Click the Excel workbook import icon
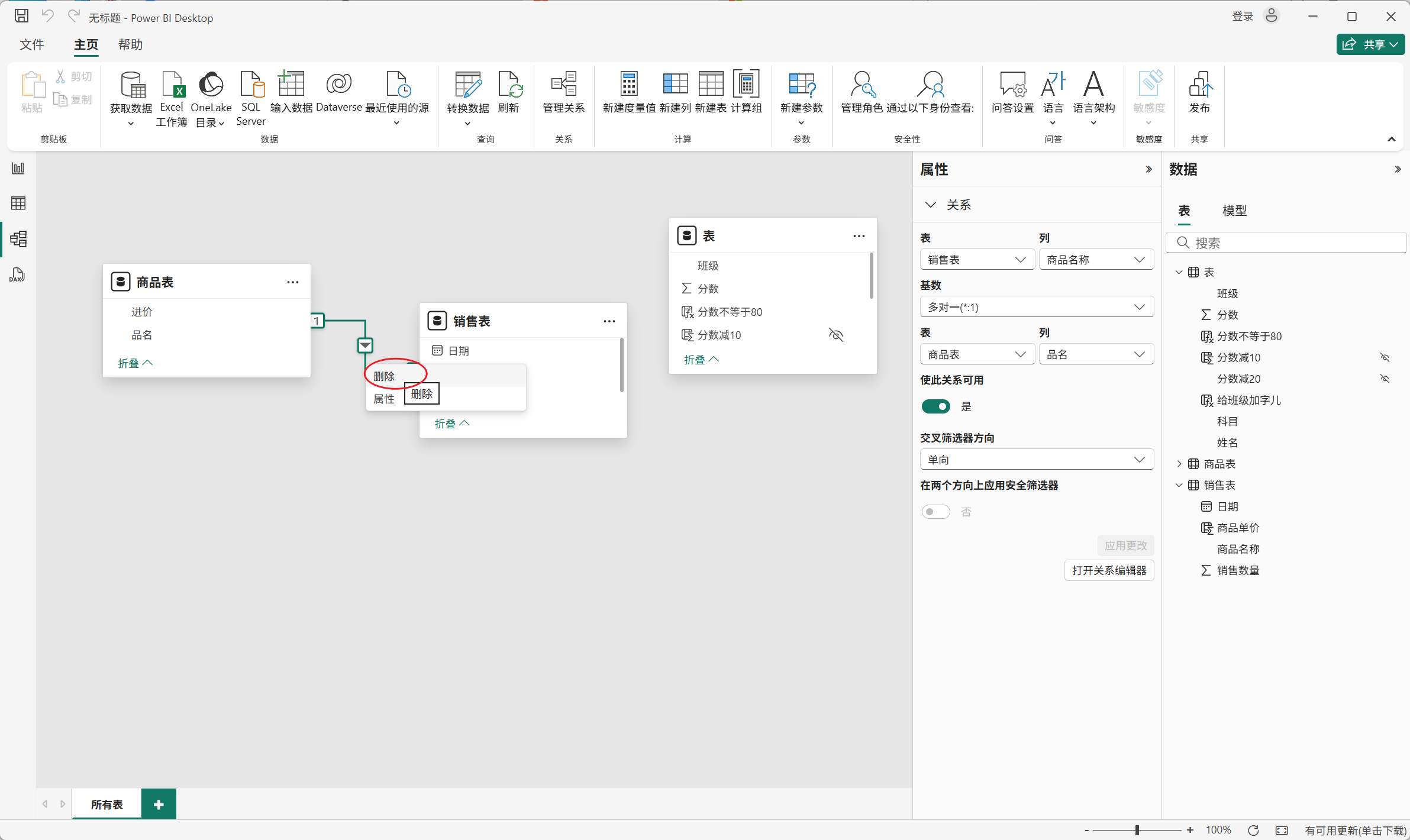The height and width of the screenshot is (840, 1410). click(172, 86)
